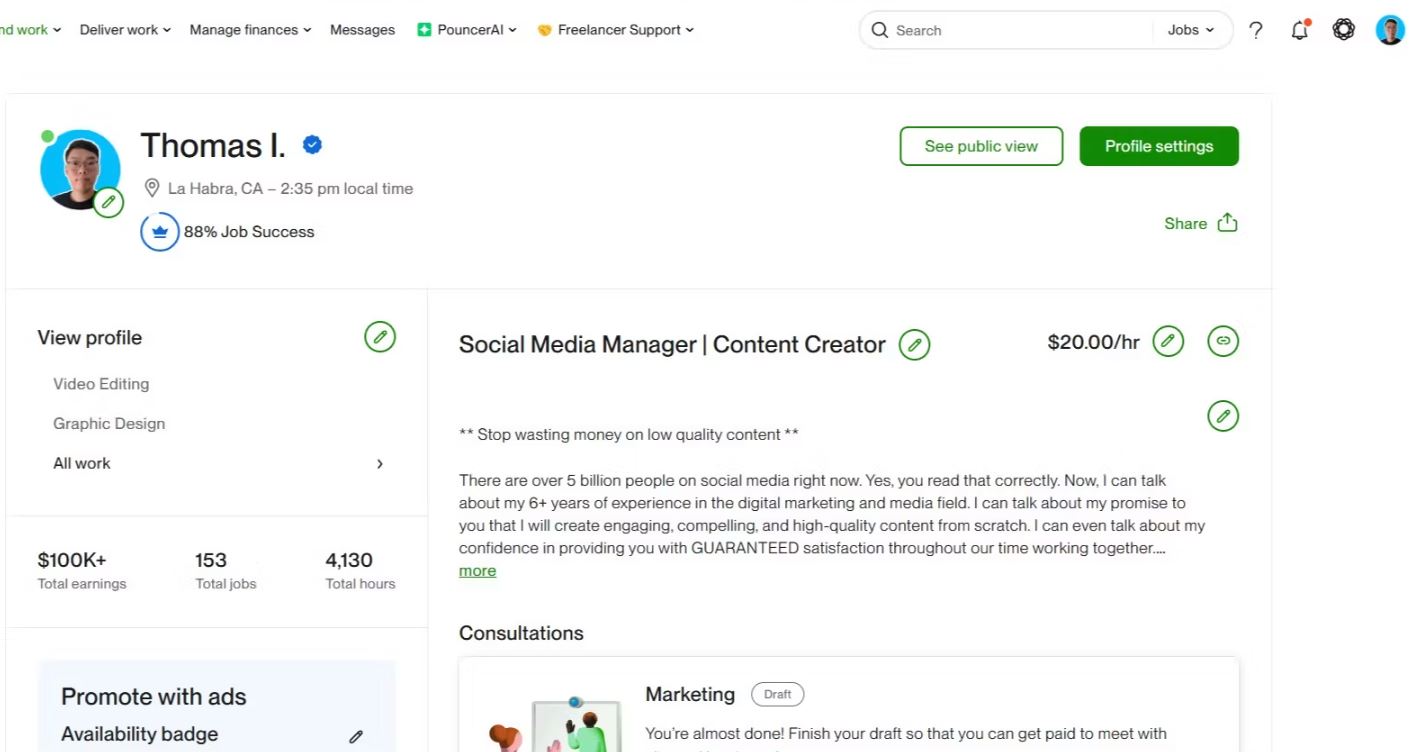This screenshot has height=752, width=1413.
Task: Click the See public view button
Action: pyautogui.click(x=980, y=146)
